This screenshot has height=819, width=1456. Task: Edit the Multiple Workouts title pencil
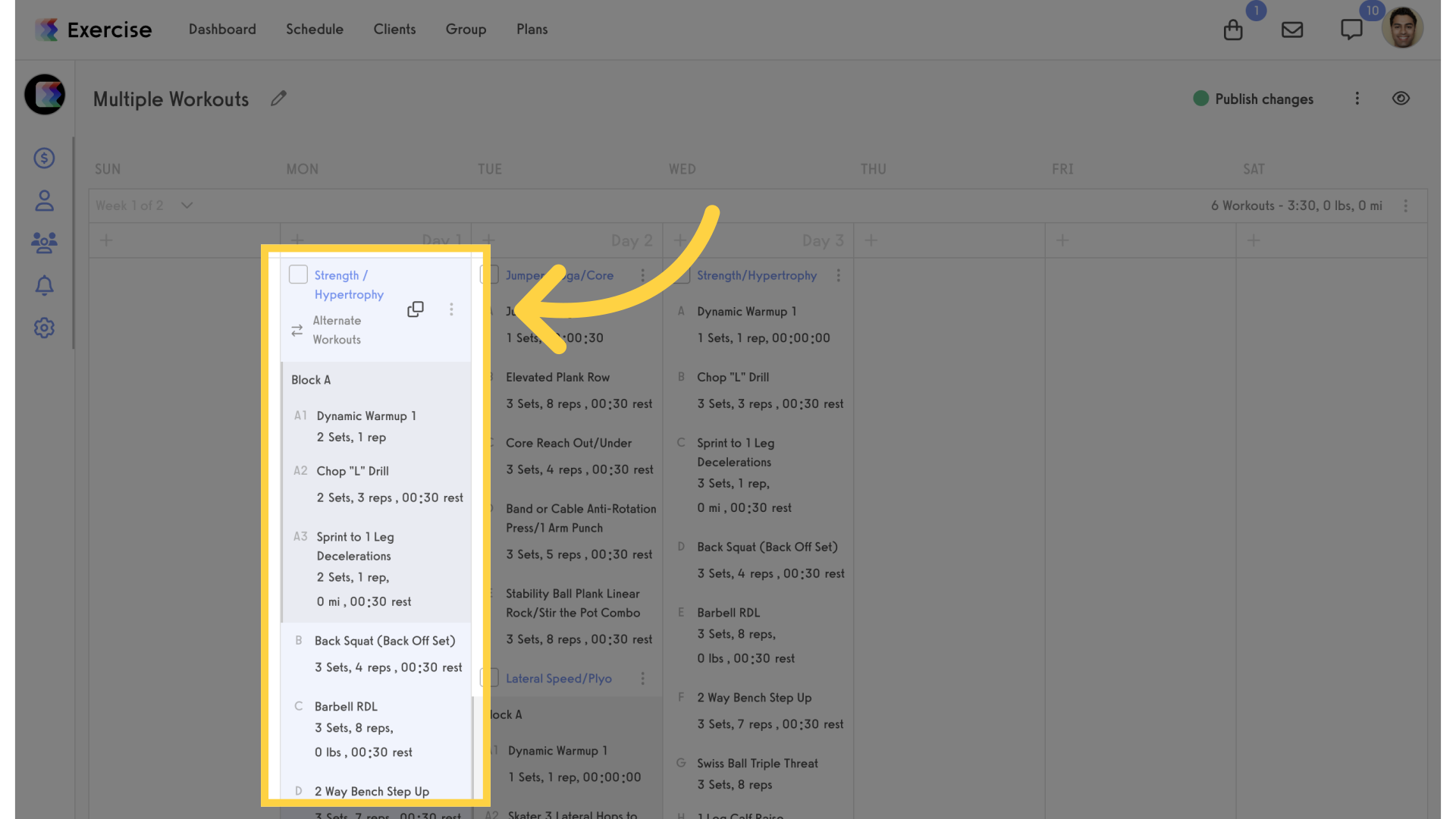click(278, 99)
